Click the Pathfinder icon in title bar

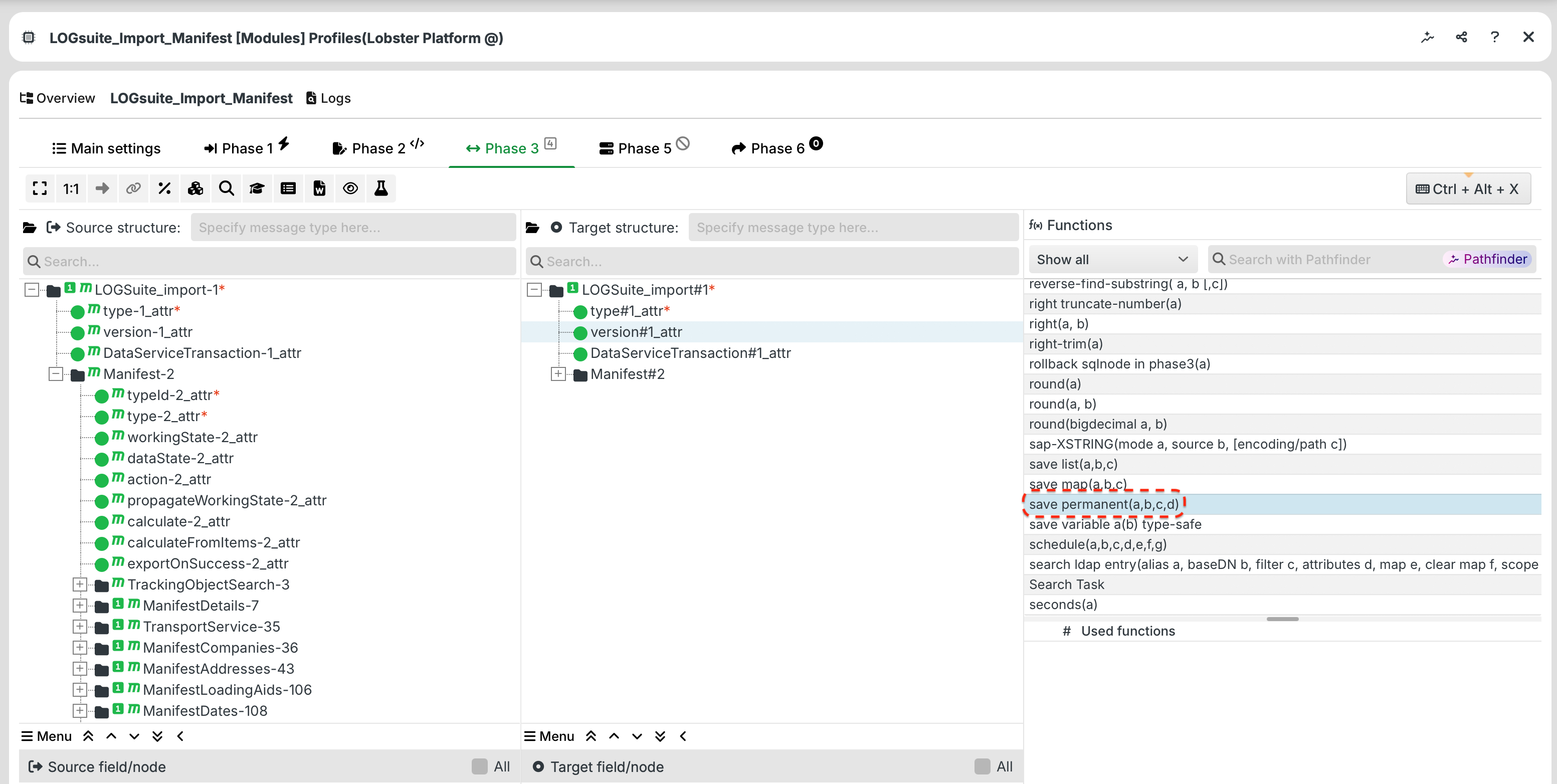click(x=1428, y=38)
